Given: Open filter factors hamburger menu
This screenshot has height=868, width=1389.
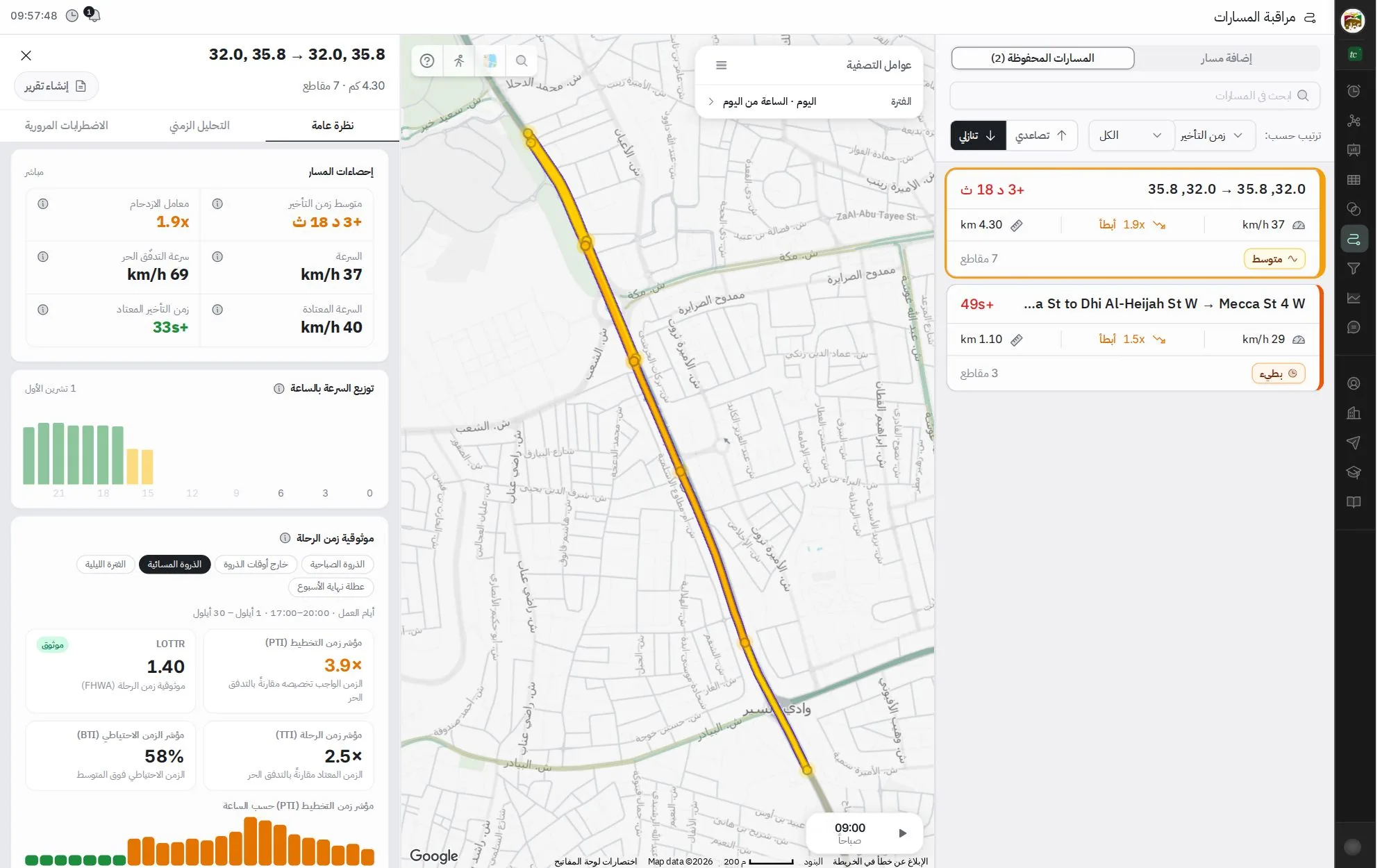Looking at the screenshot, I should [721, 65].
